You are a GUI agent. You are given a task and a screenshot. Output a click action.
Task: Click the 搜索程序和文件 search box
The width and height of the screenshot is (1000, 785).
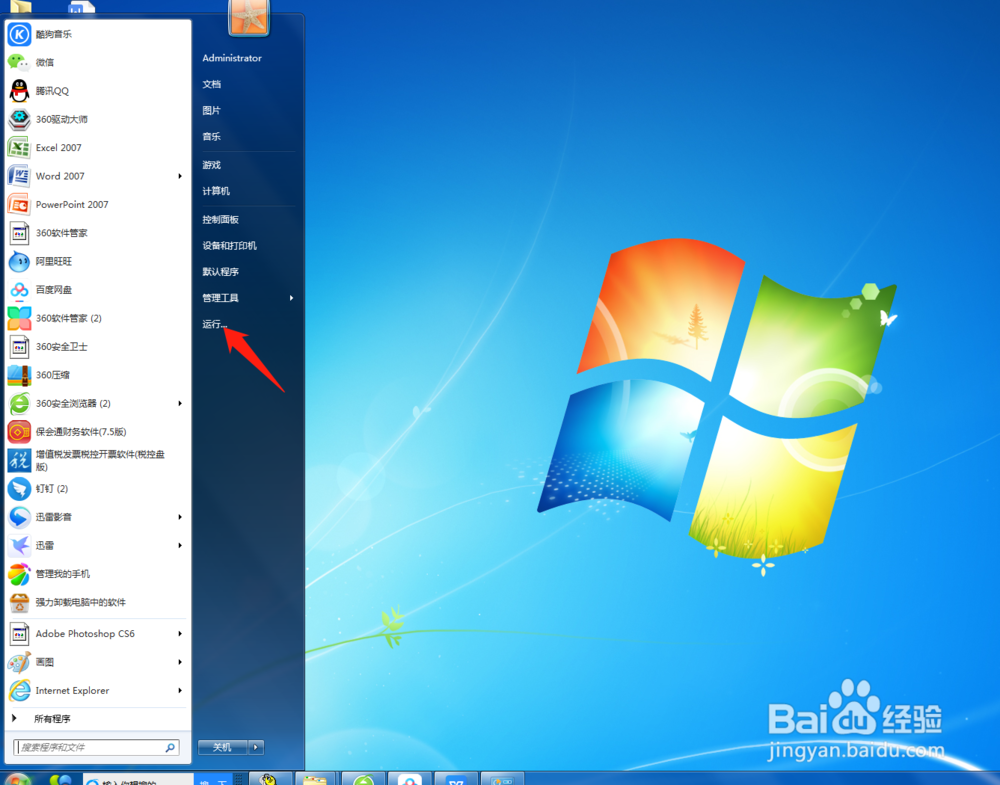coord(96,747)
